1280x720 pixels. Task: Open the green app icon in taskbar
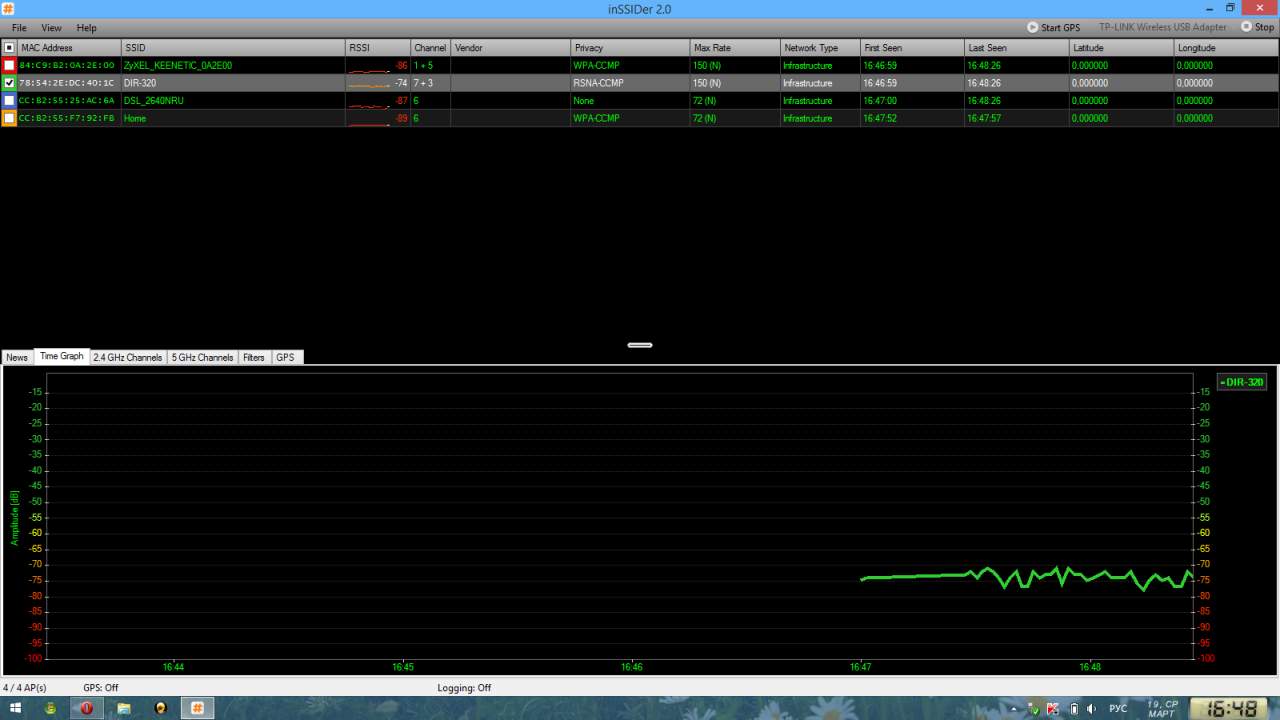coord(50,708)
